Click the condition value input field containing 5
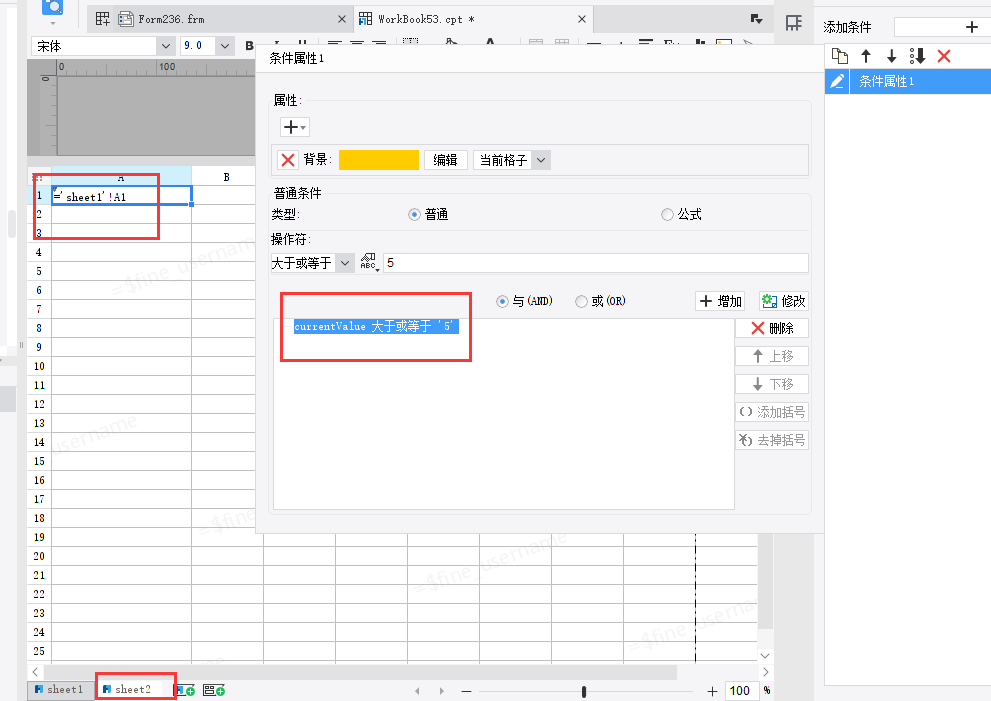991x701 pixels. coord(594,262)
